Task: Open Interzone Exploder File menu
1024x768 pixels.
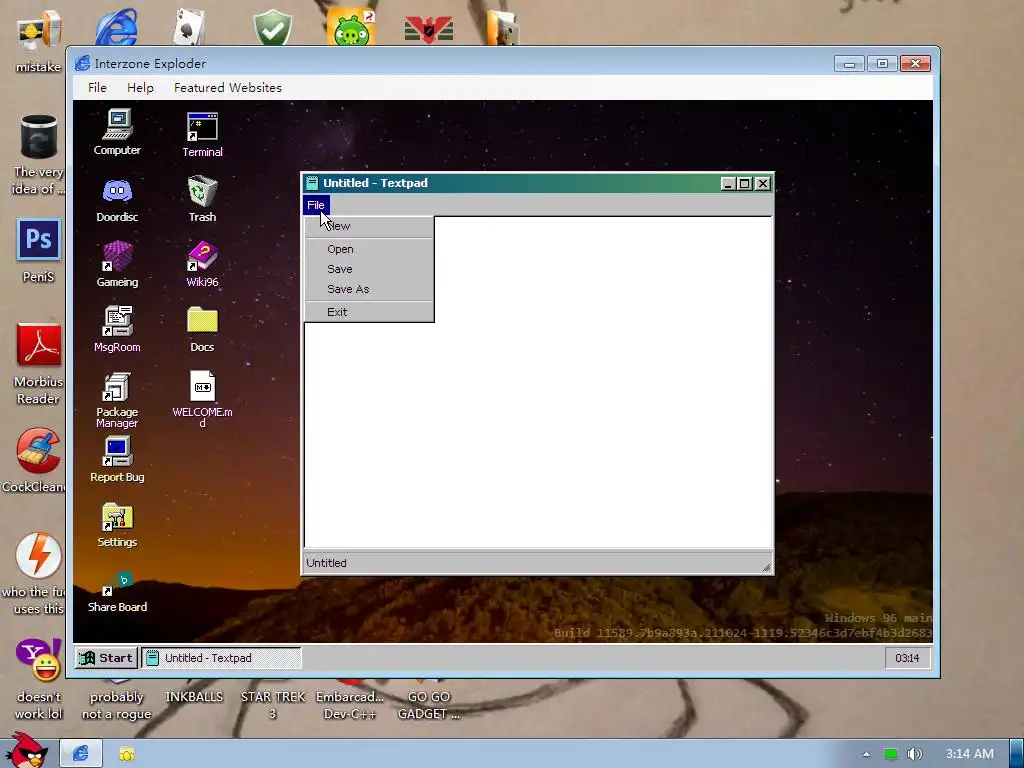Action: (97, 88)
